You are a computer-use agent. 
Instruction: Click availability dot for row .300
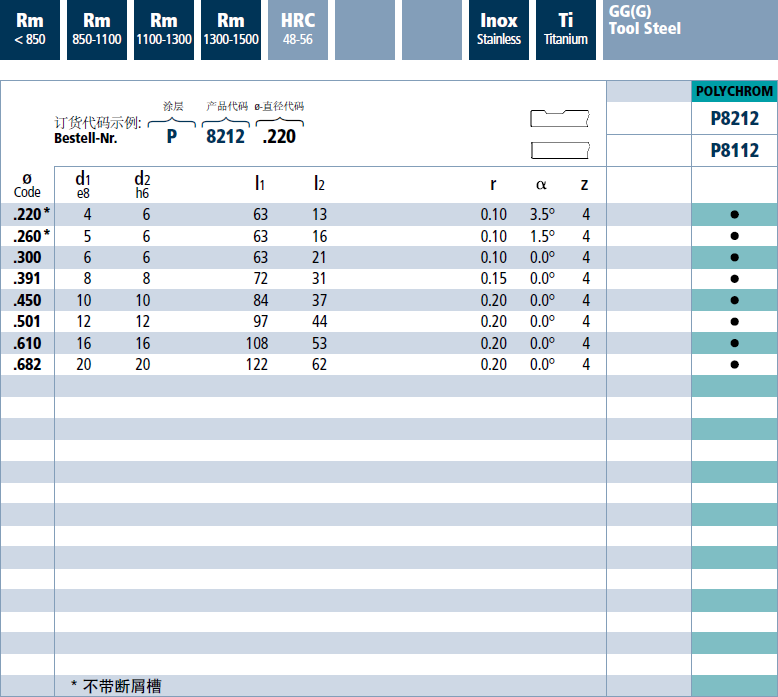point(734,257)
